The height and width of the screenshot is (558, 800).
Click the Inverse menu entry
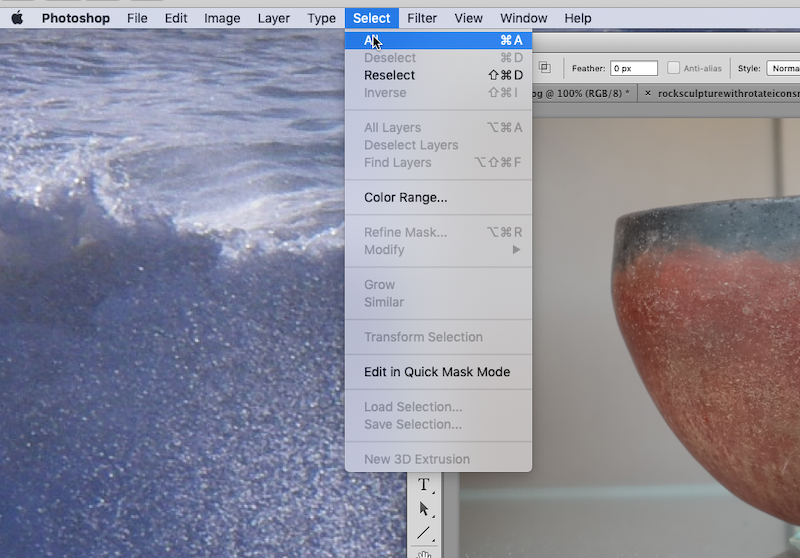tap(438, 93)
